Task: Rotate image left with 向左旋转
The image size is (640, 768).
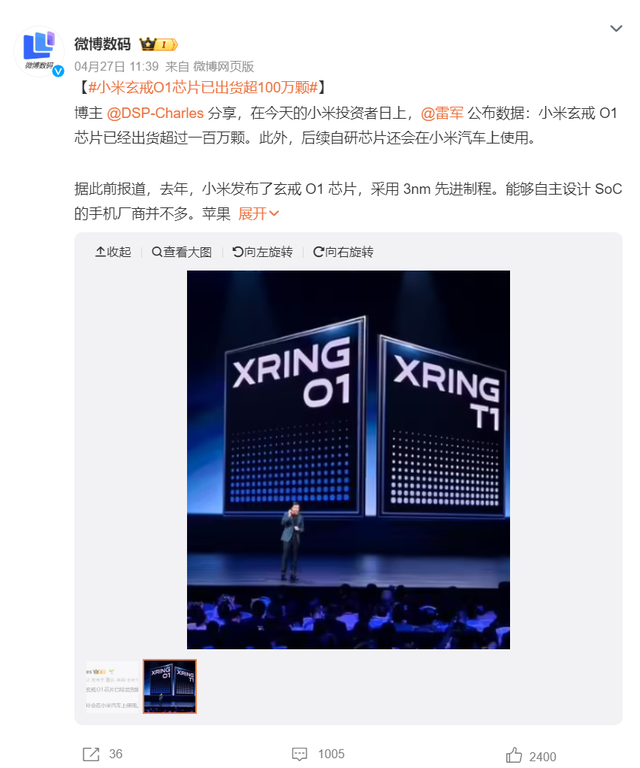Action: (262, 252)
